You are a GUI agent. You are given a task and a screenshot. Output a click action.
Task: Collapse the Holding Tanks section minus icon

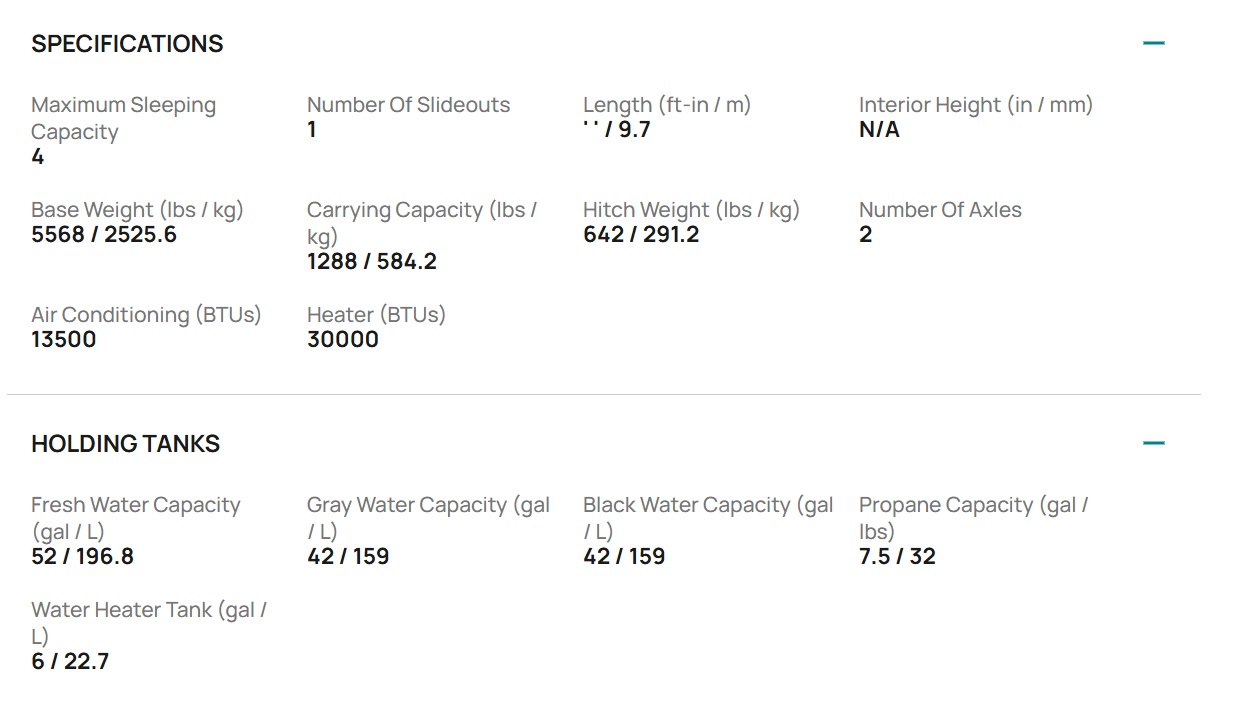click(x=1154, y=443)
